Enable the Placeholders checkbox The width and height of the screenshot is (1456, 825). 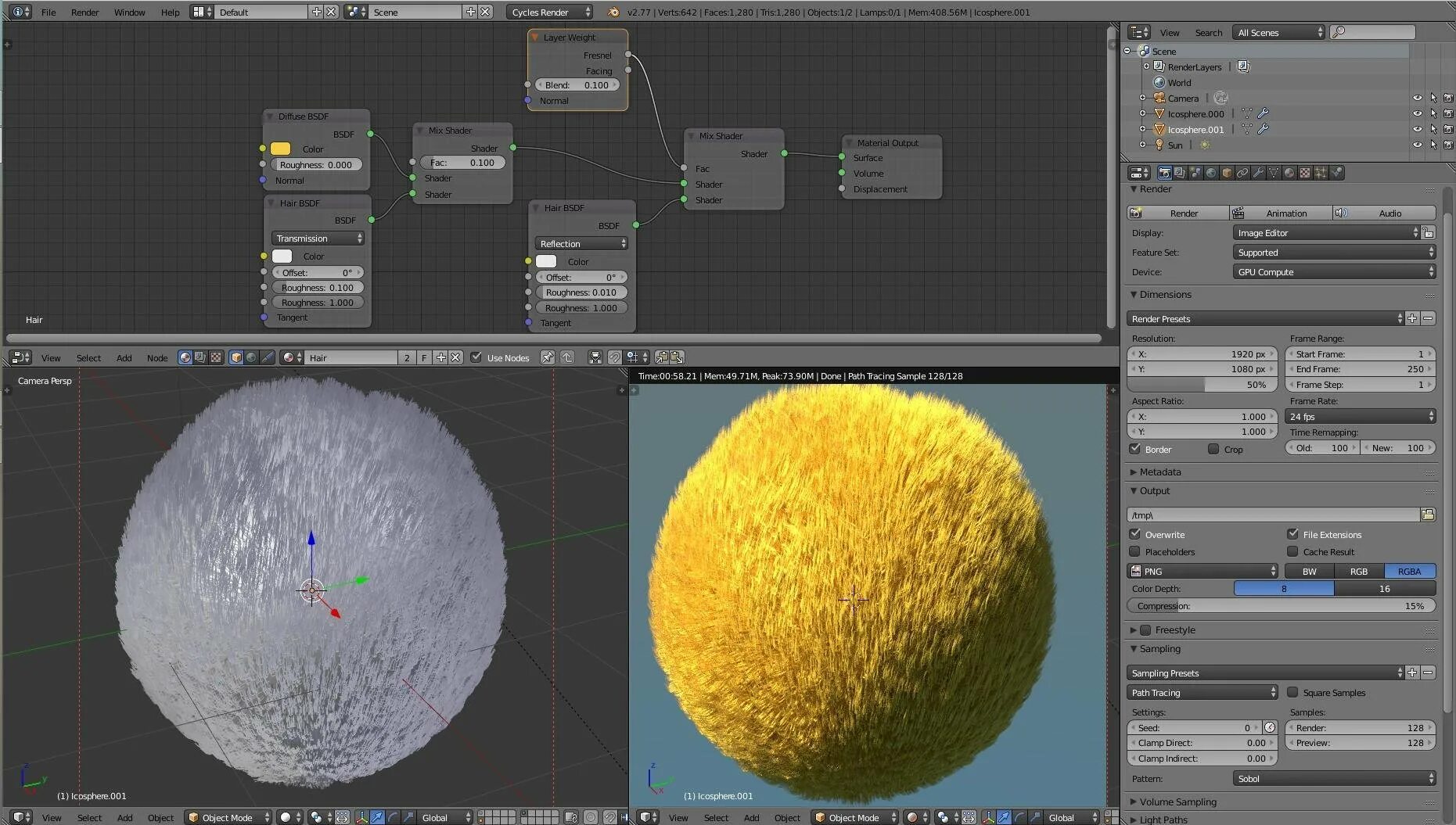pyautogui.click(x=1135, y=551)
